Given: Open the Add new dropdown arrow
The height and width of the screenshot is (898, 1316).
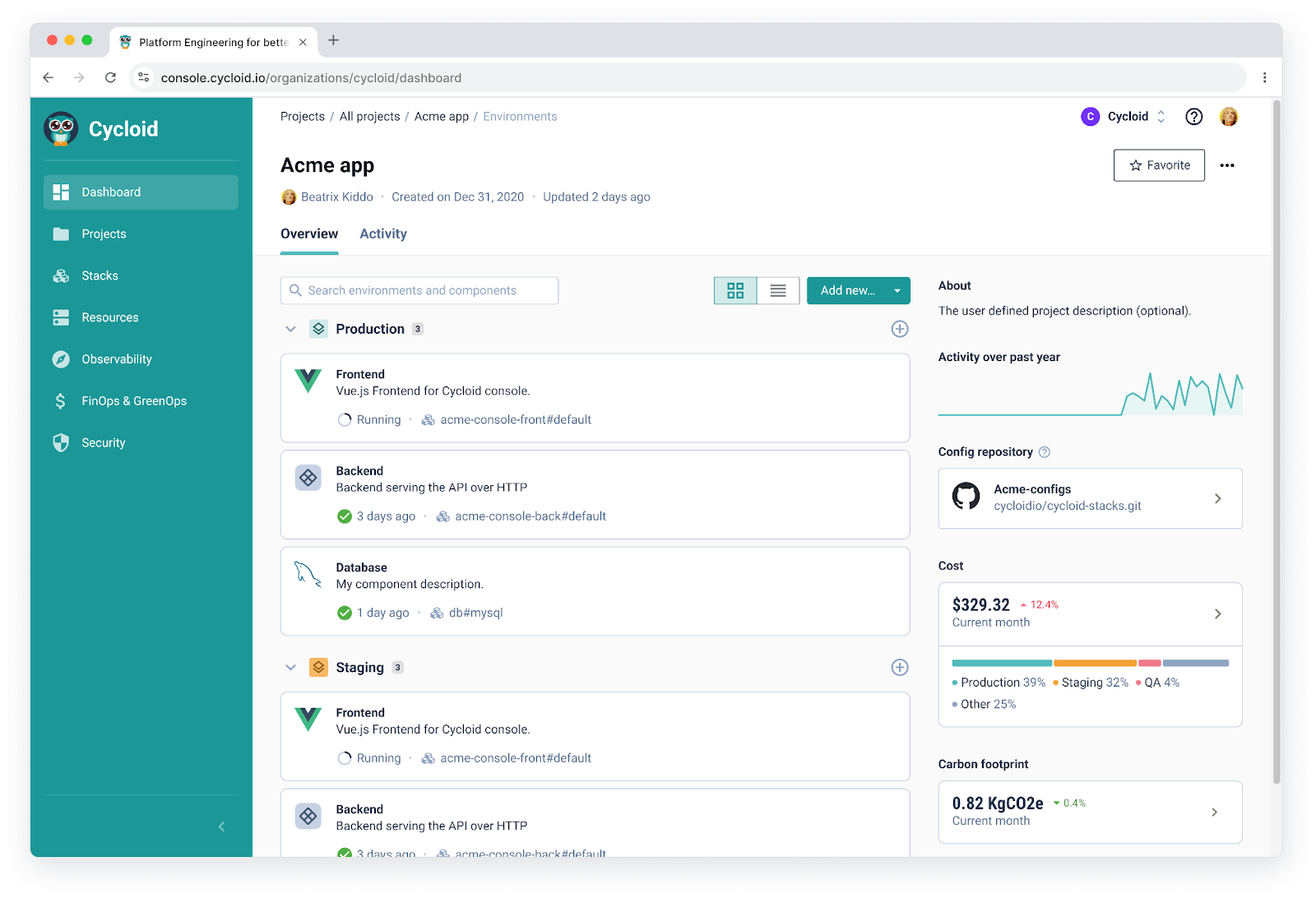Looking at the screenshot, I should pos(897,290).
